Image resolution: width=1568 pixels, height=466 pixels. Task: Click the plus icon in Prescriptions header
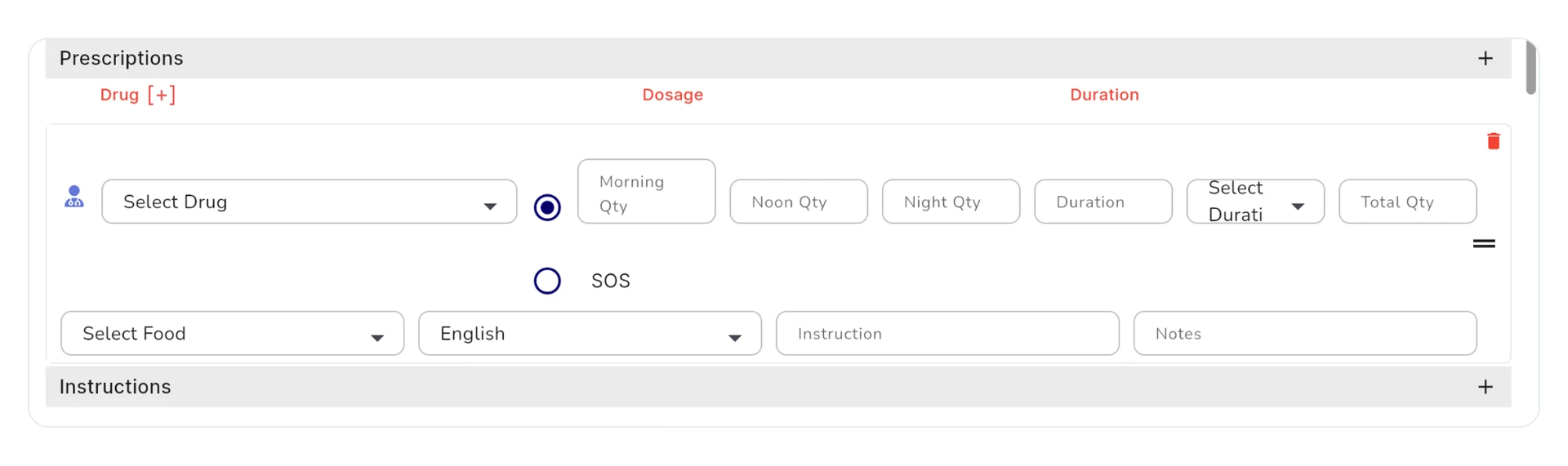point(1486,58)
